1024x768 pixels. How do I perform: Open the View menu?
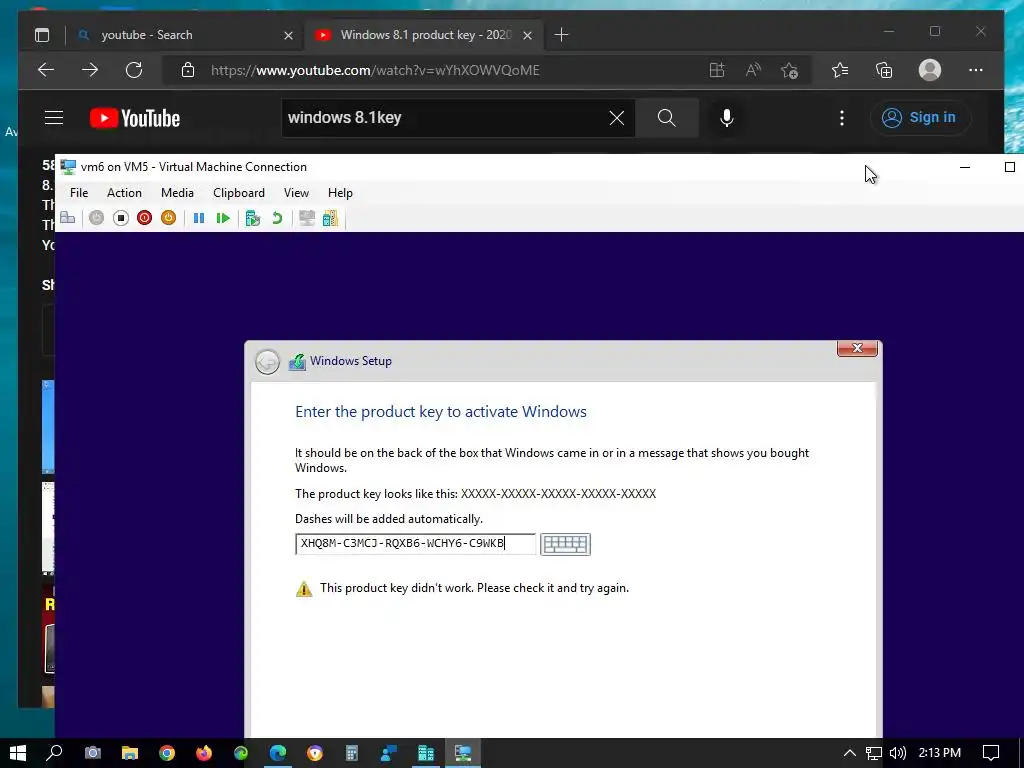click(x=296, y=193)
